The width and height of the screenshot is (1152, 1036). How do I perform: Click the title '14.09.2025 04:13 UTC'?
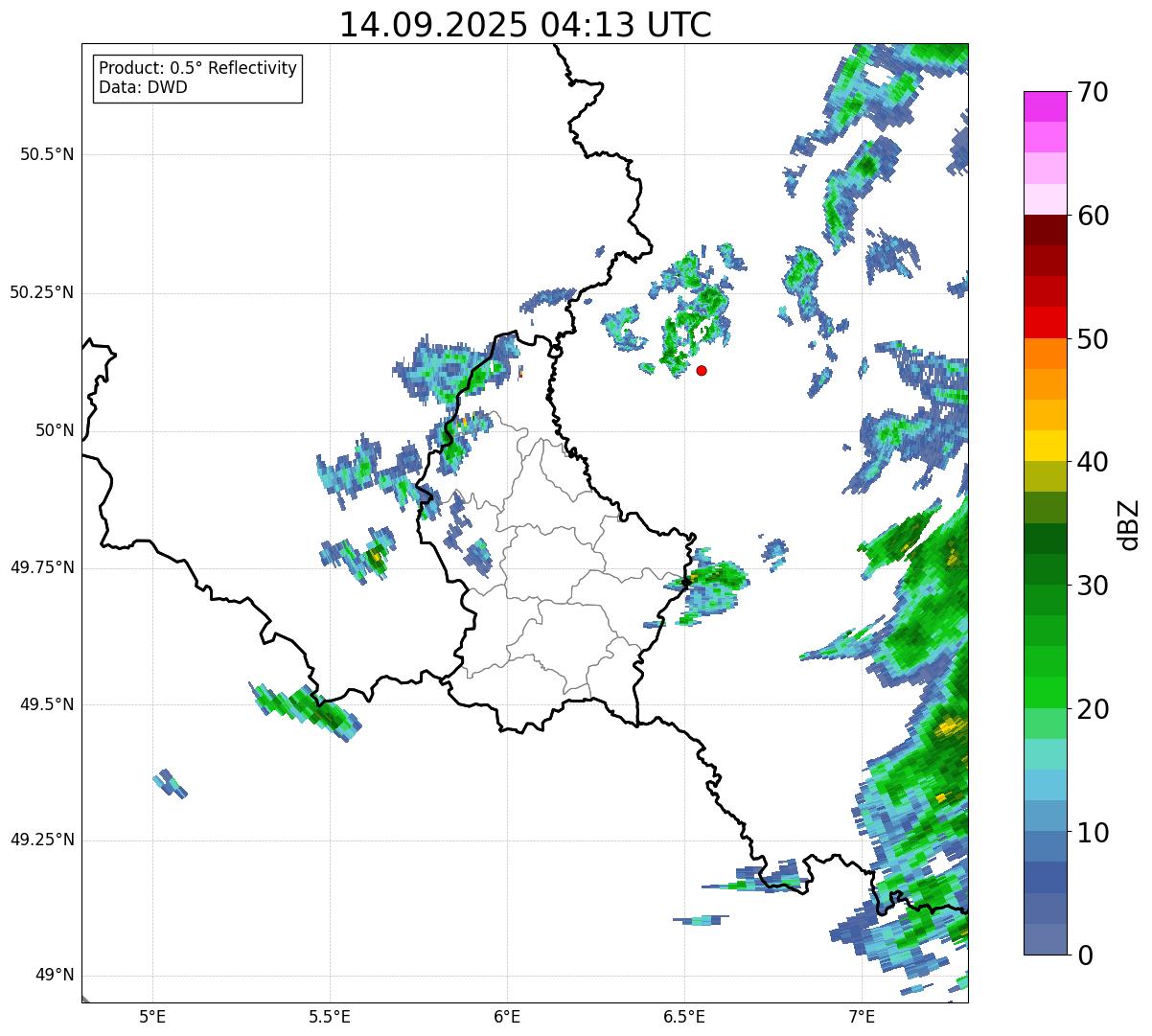tap(525, 25)
